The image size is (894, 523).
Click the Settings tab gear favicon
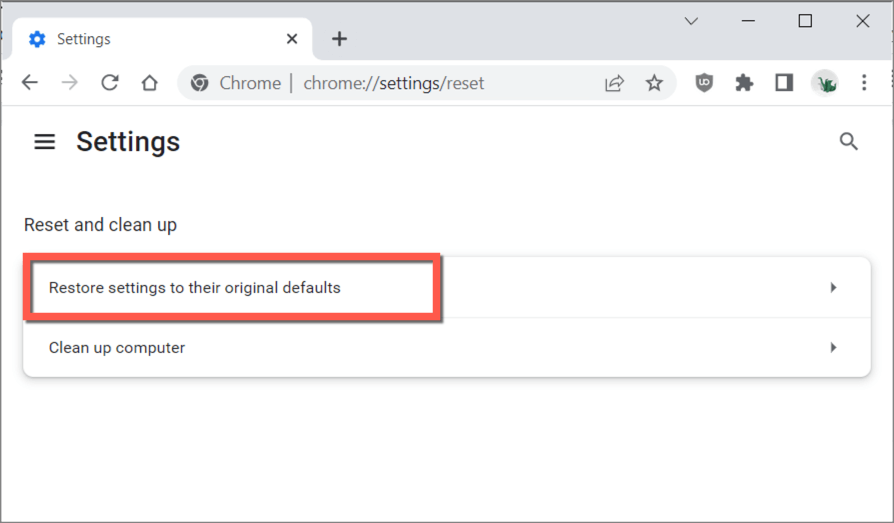37,39
